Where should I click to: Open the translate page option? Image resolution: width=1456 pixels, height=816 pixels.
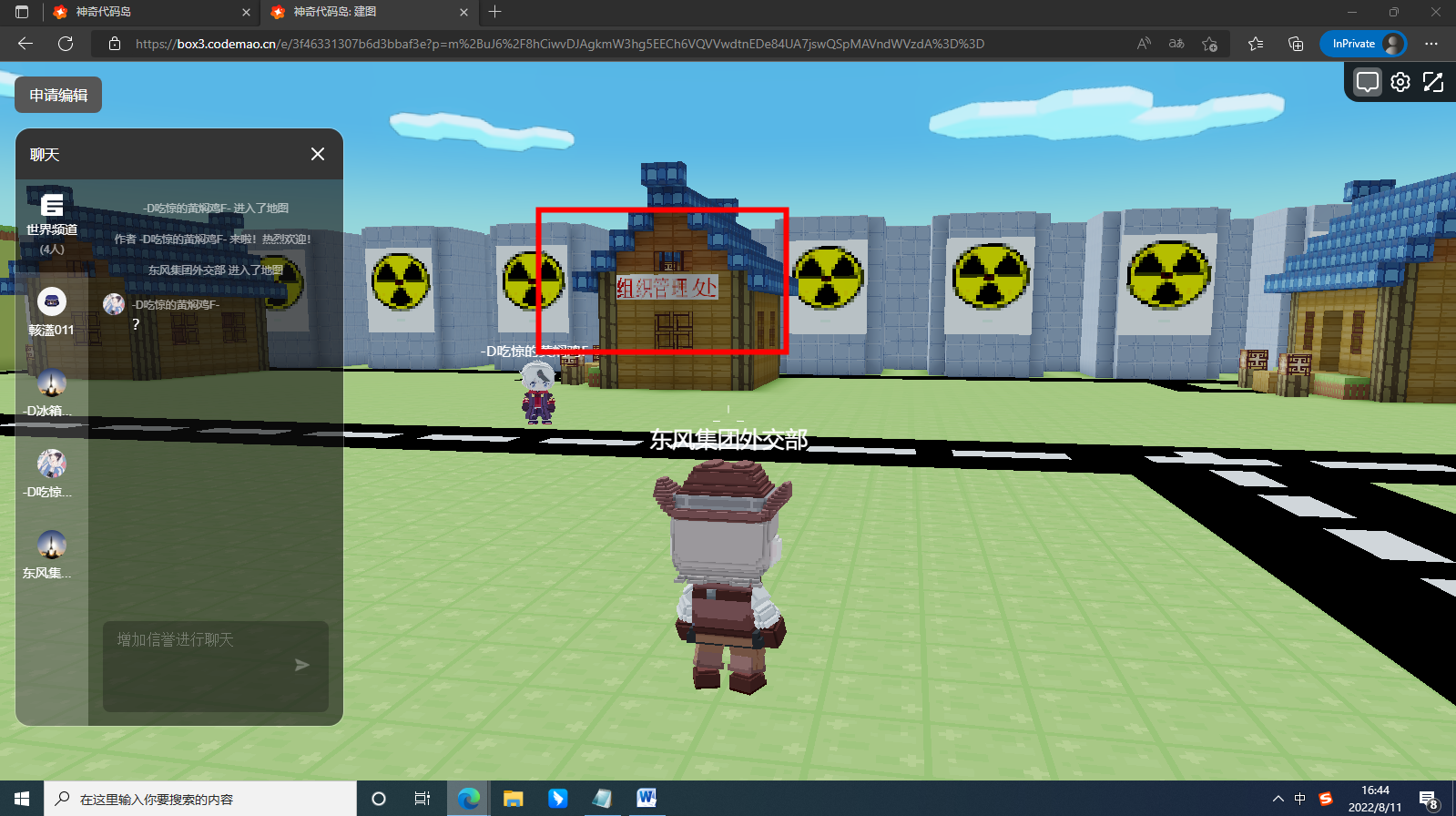pyautogui.click(x=1176, y=44)
